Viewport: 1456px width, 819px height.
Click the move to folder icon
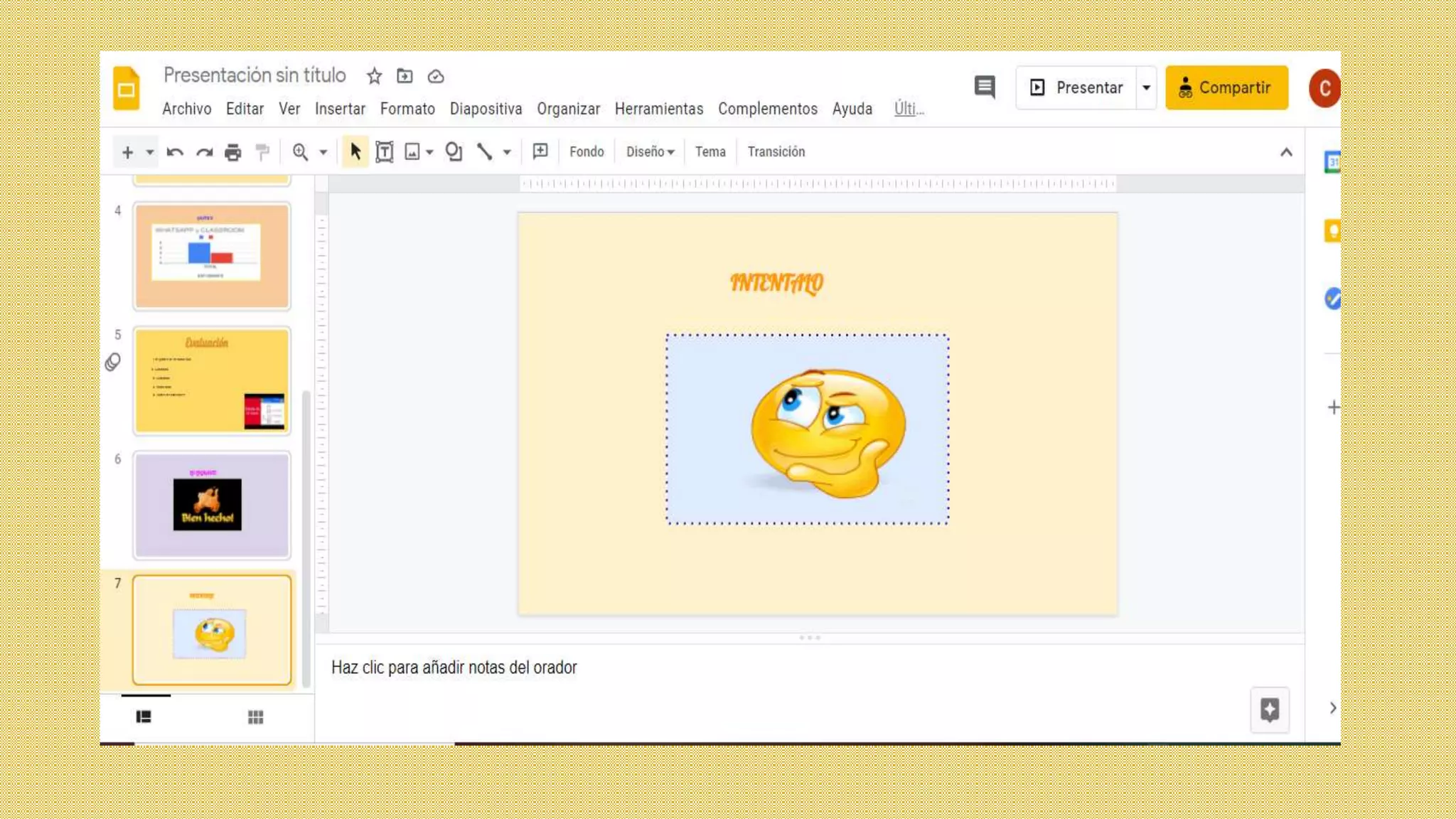click(x=405, y=76)
